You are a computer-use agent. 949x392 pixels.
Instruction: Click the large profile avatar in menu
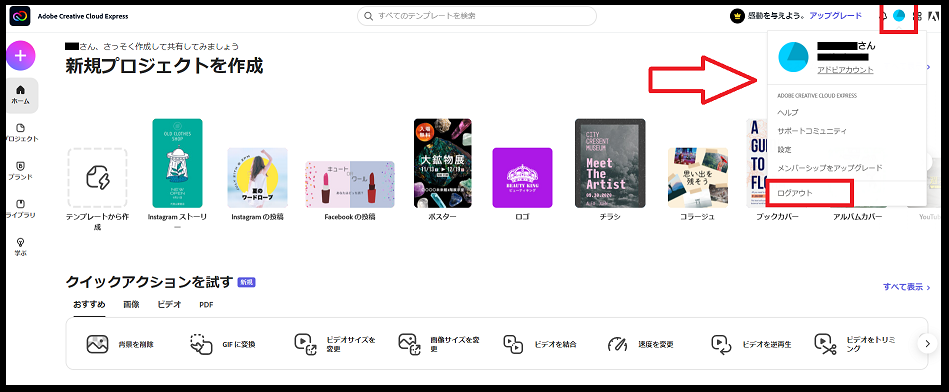click(x=793, y=58)
